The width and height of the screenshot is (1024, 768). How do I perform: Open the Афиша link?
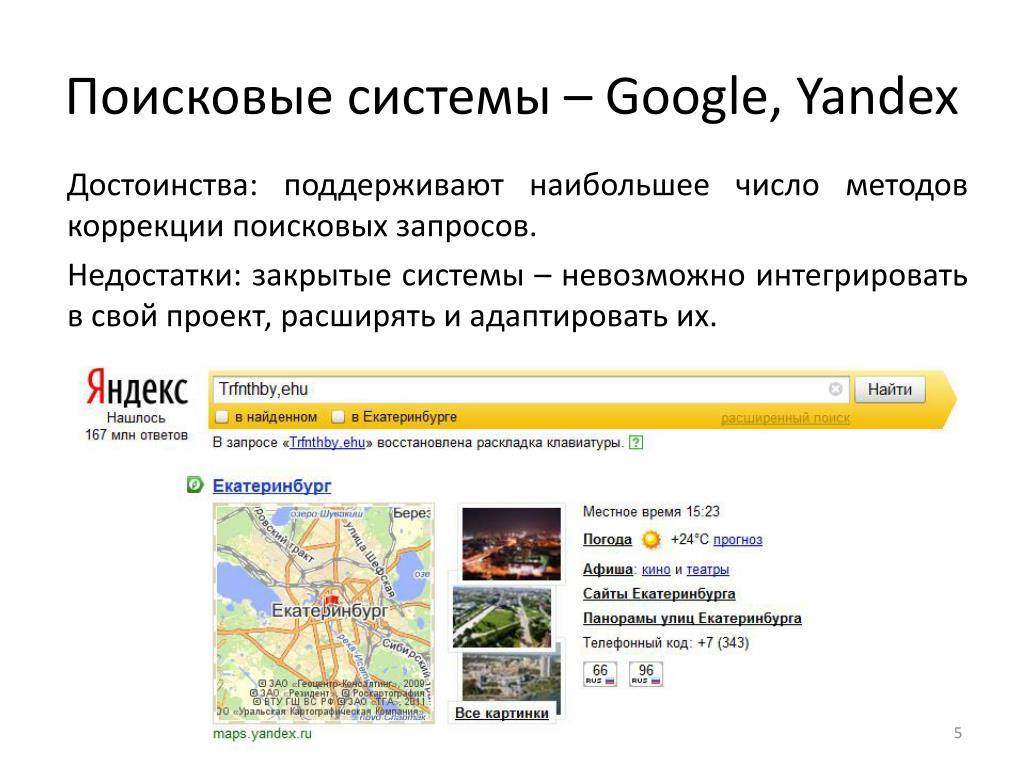pos(607,569)
